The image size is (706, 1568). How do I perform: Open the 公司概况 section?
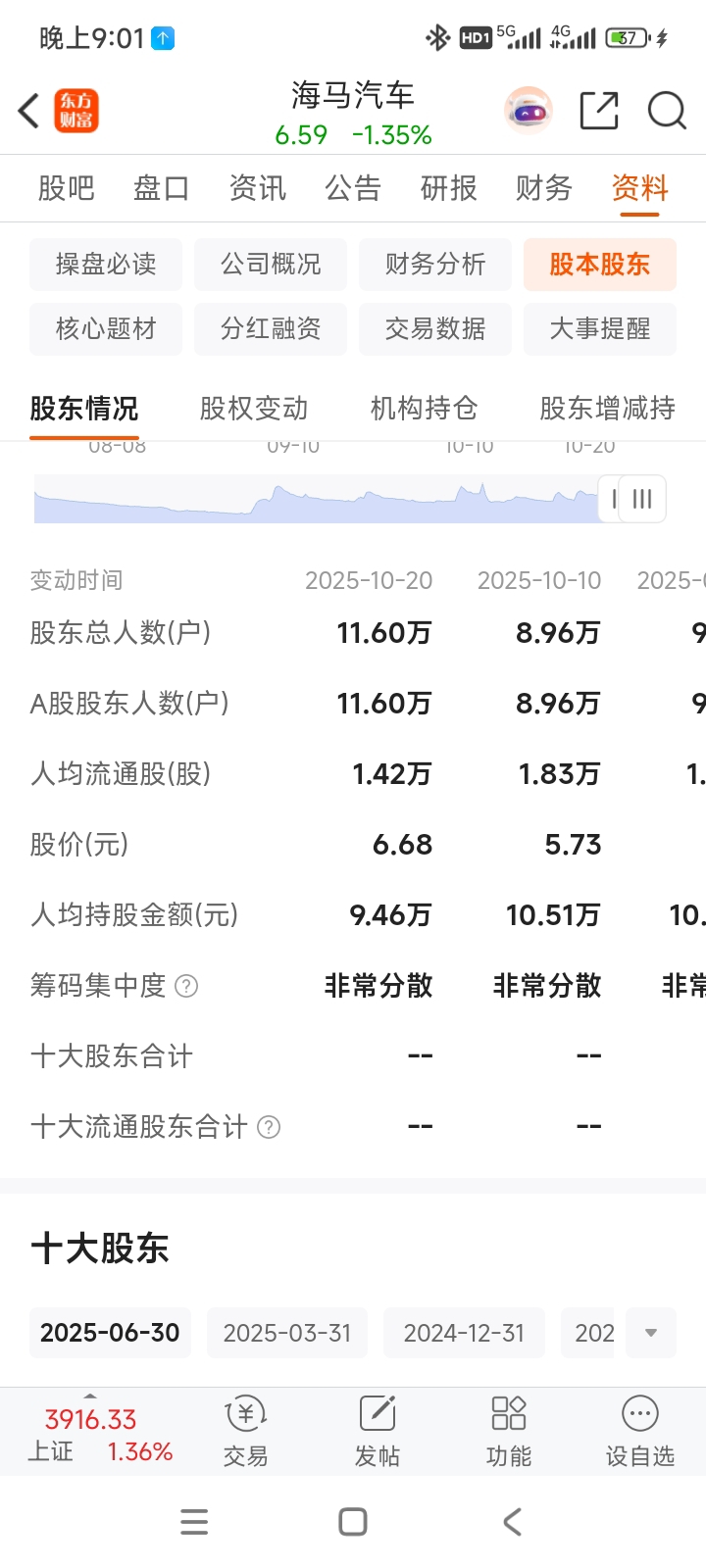click(271, 264)
